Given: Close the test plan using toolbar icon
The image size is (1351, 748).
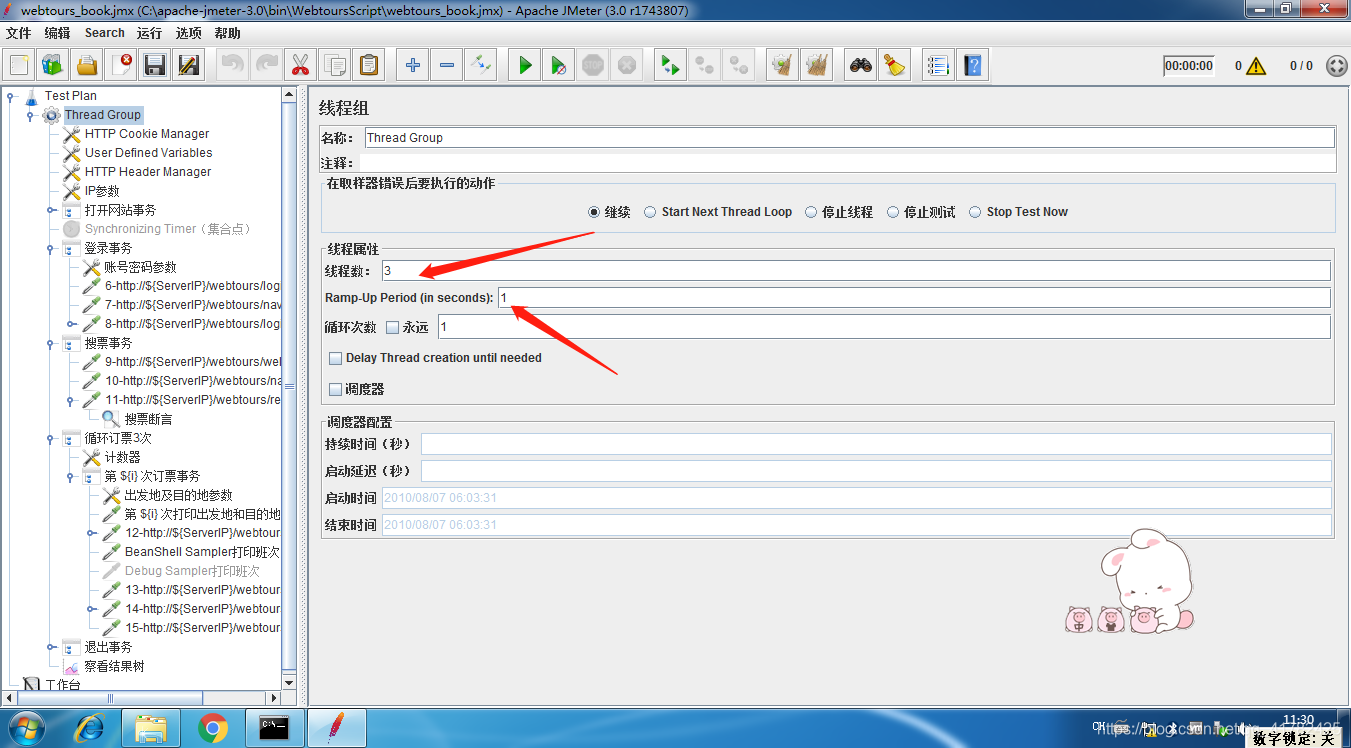Looking at the screenshot, I should click(121, 66).
